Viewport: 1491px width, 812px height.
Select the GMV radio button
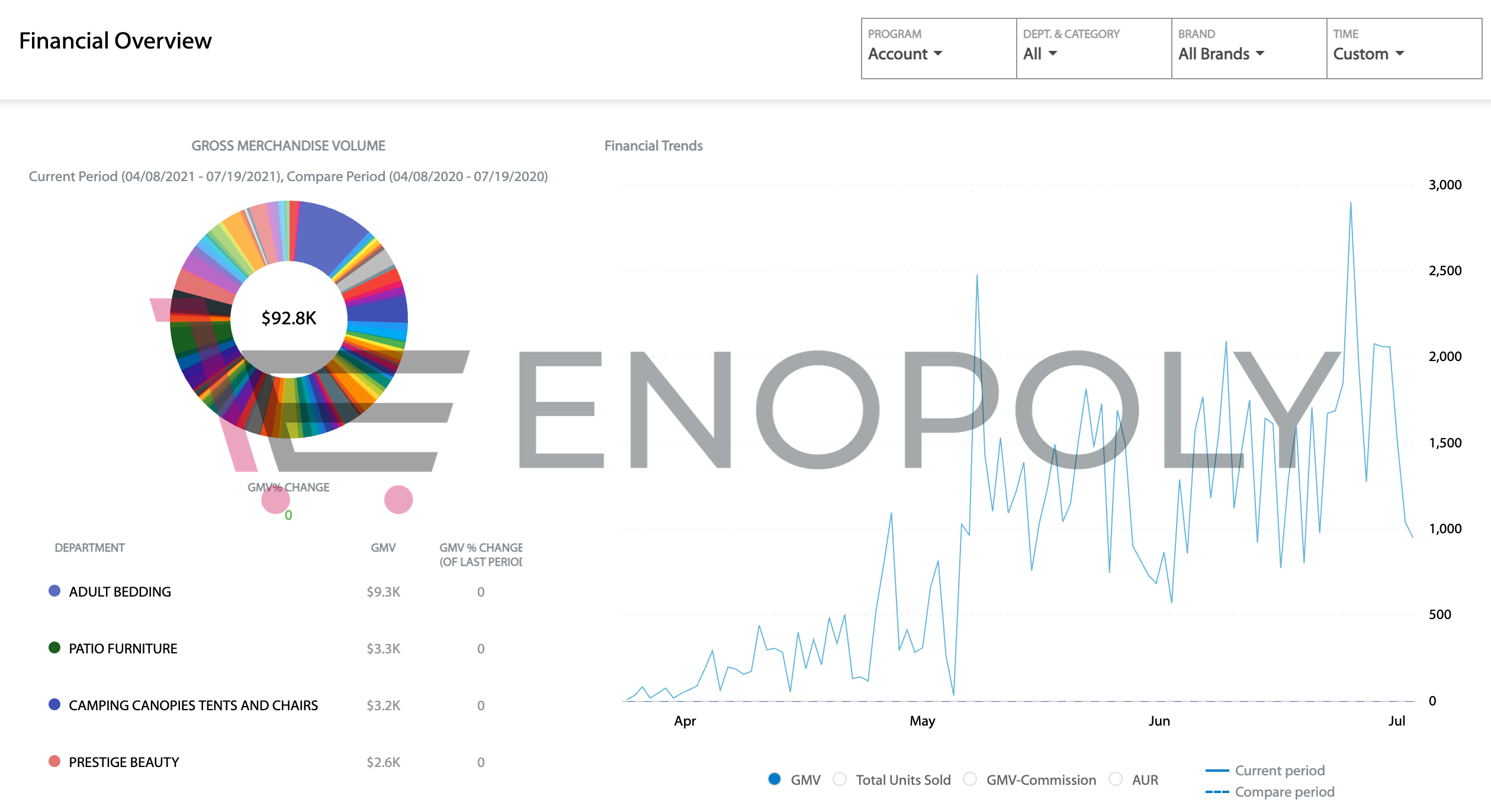tap(775, 779)
